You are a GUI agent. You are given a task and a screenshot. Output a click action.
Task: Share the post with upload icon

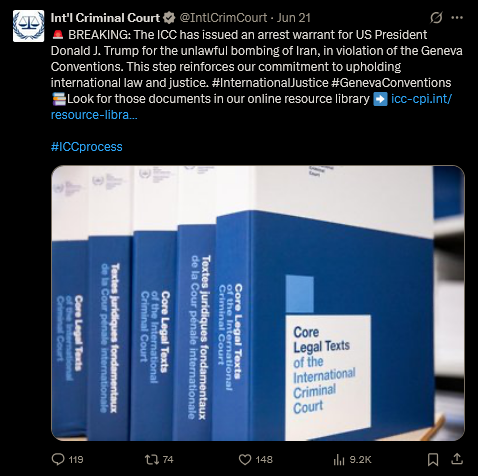457,459
